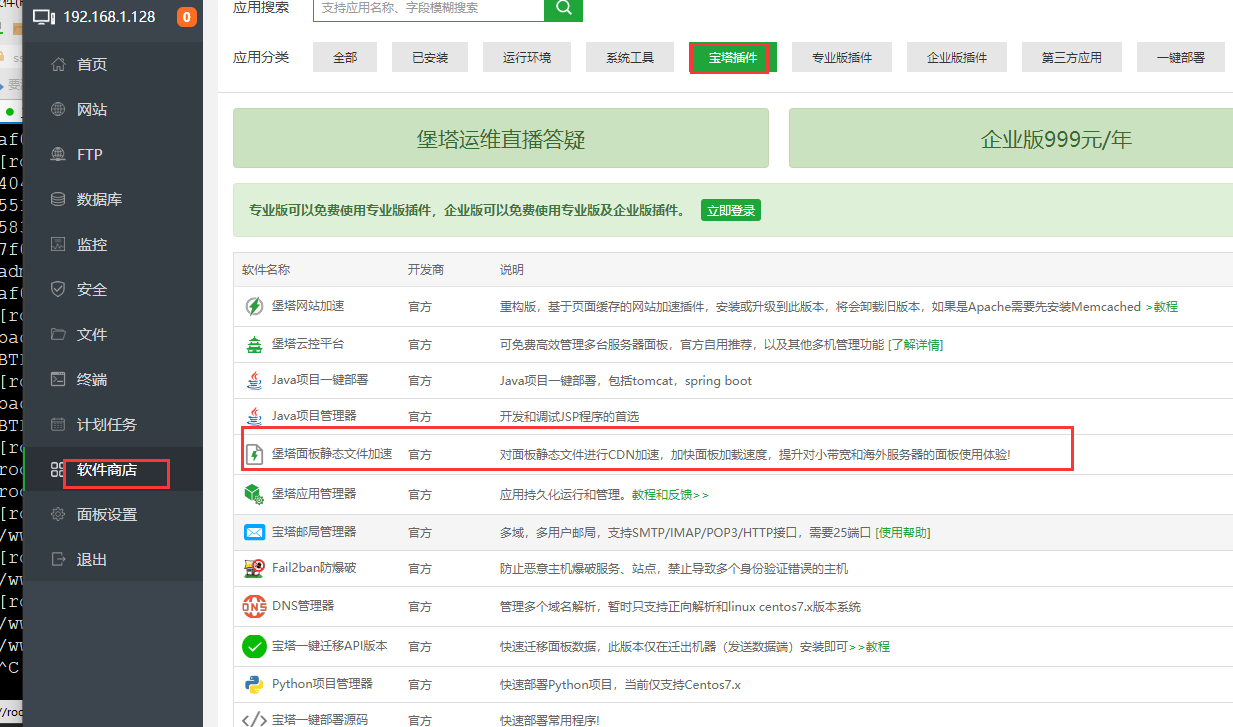Image resolution: width=1233 pixels, height=727 pixels.
Task: Click the FTP globe icon in sidebar
Action: 59,154
